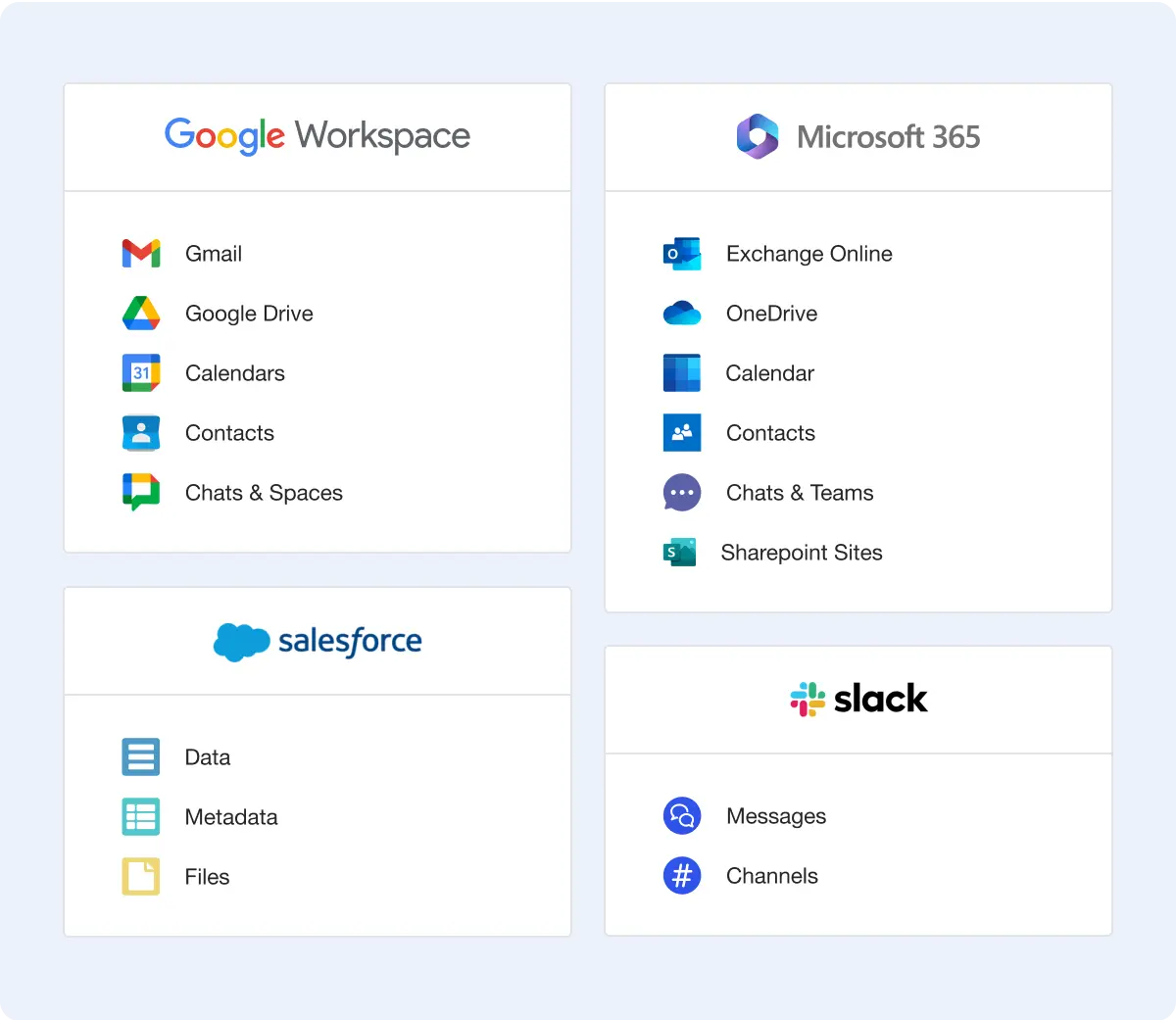
Task: Select the "Calendars" label under Google Workspace
Action: pos(235,373)
